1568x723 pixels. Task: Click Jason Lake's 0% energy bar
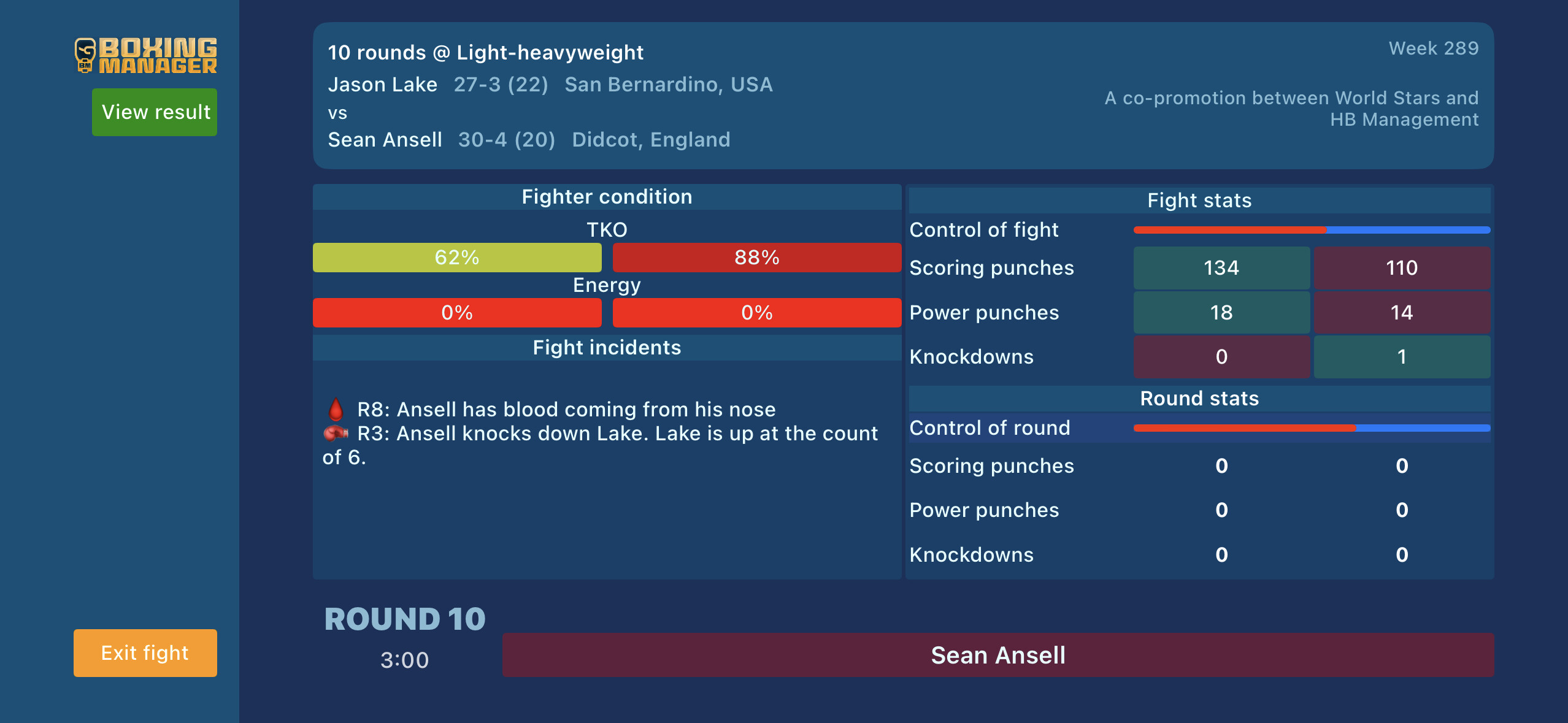457,313
